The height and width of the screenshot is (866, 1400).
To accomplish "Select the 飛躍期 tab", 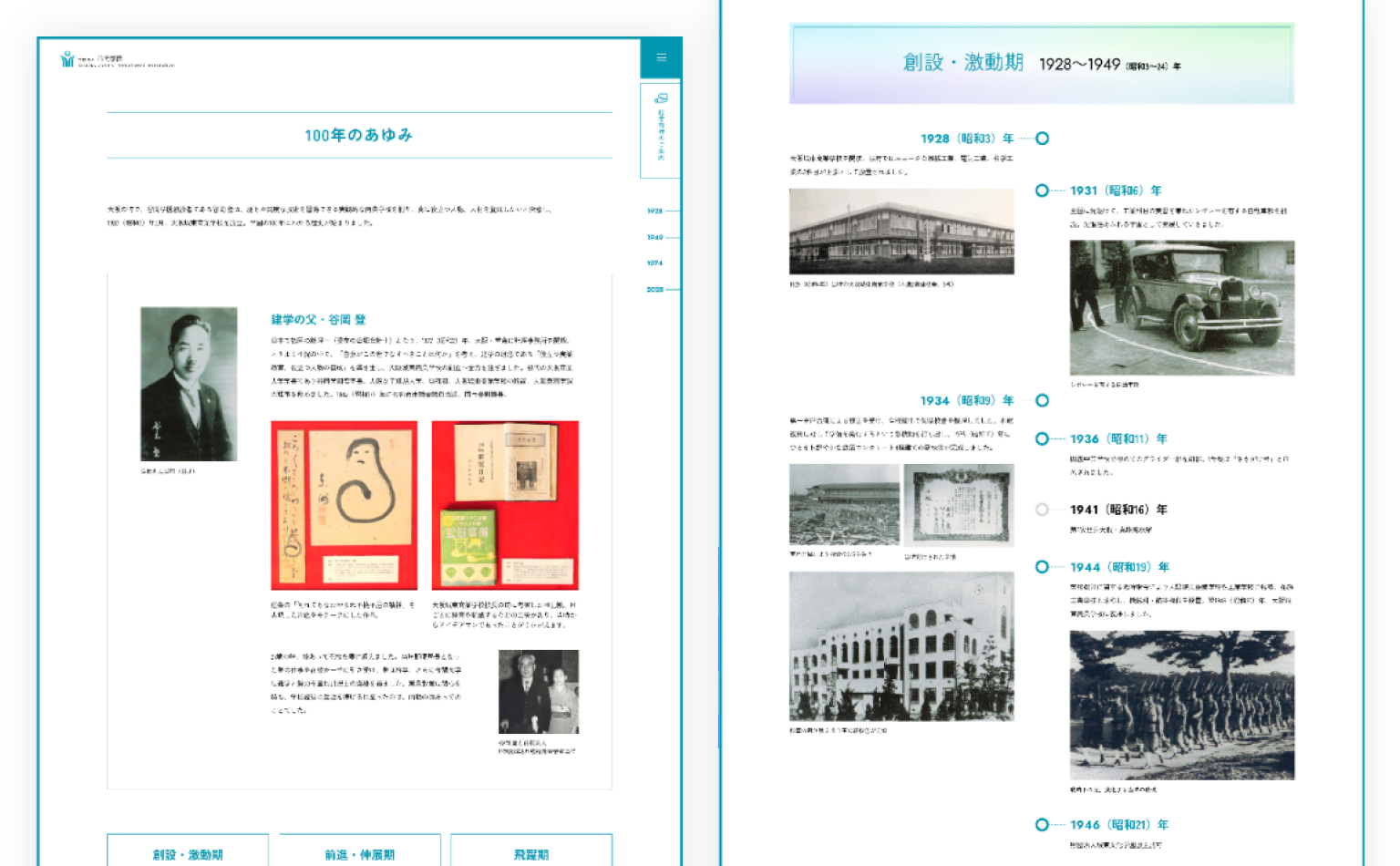I will (531, 851).
